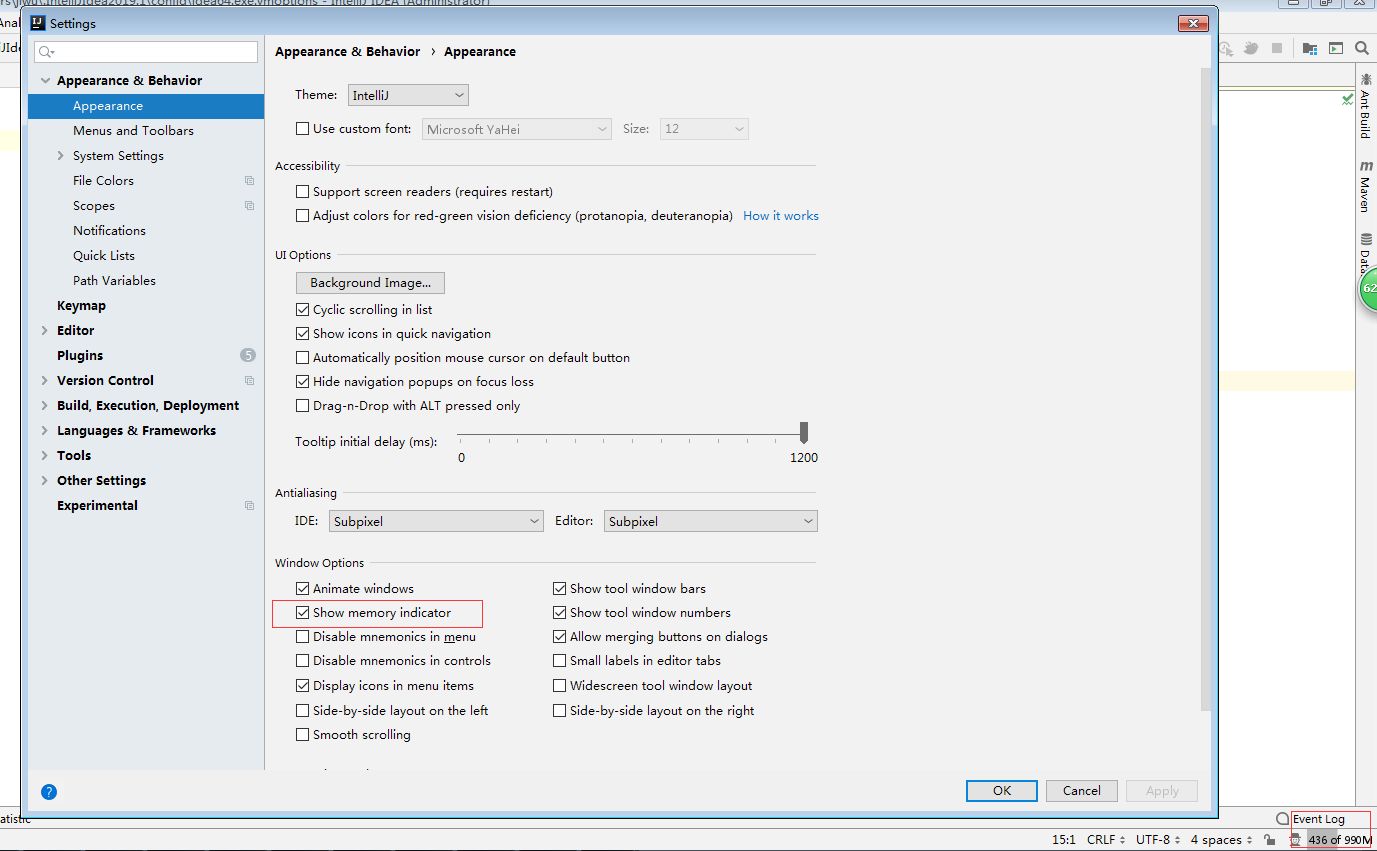Click the inspector hector icon in status bar

[x=1295, y=840]
